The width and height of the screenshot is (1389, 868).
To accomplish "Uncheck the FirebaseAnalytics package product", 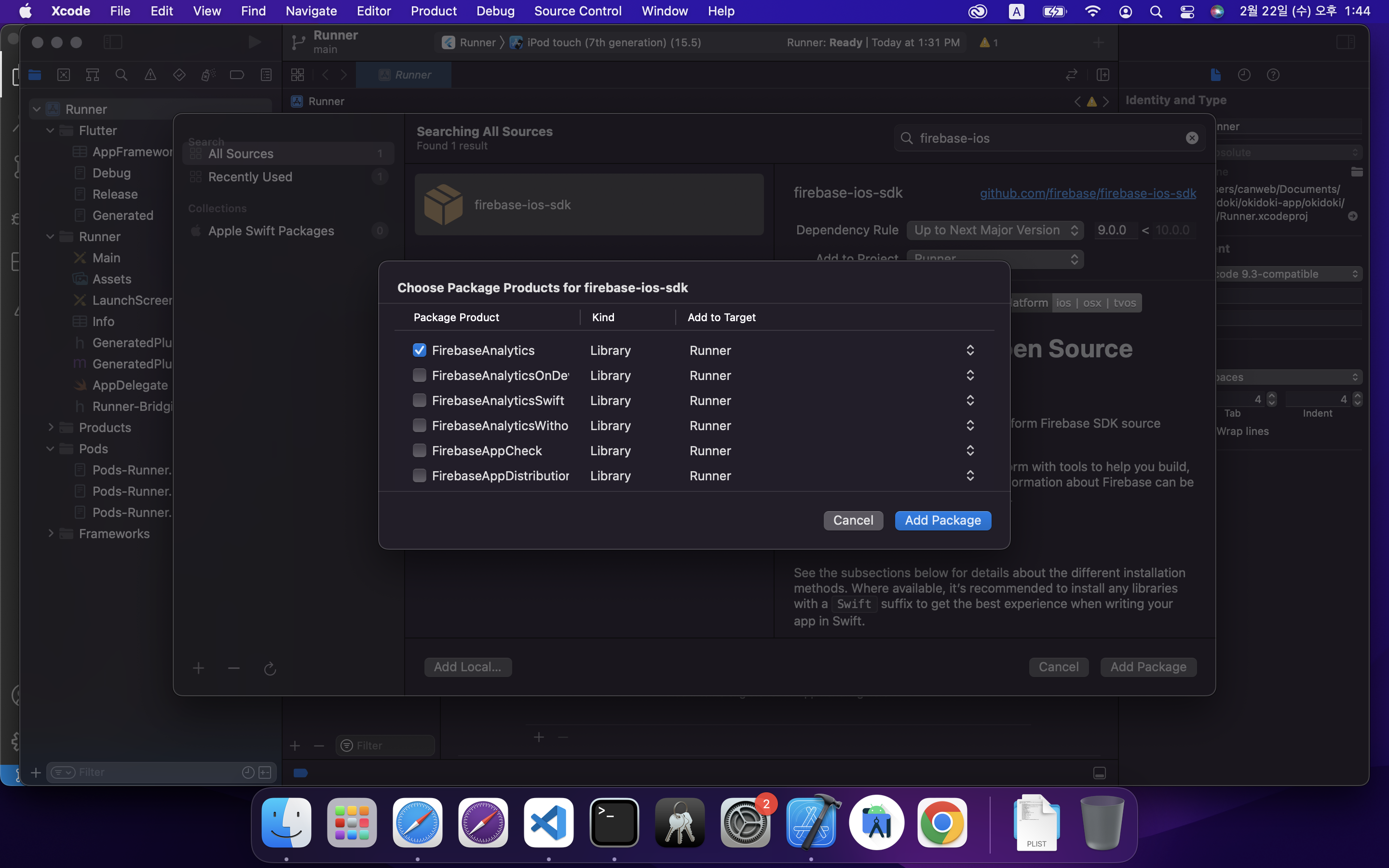I will (420, 350).
